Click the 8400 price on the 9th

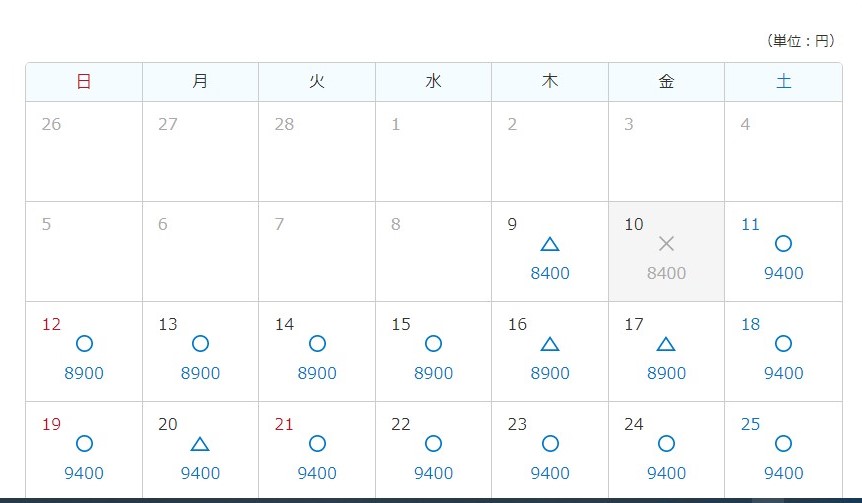click(x=550, y=273)
